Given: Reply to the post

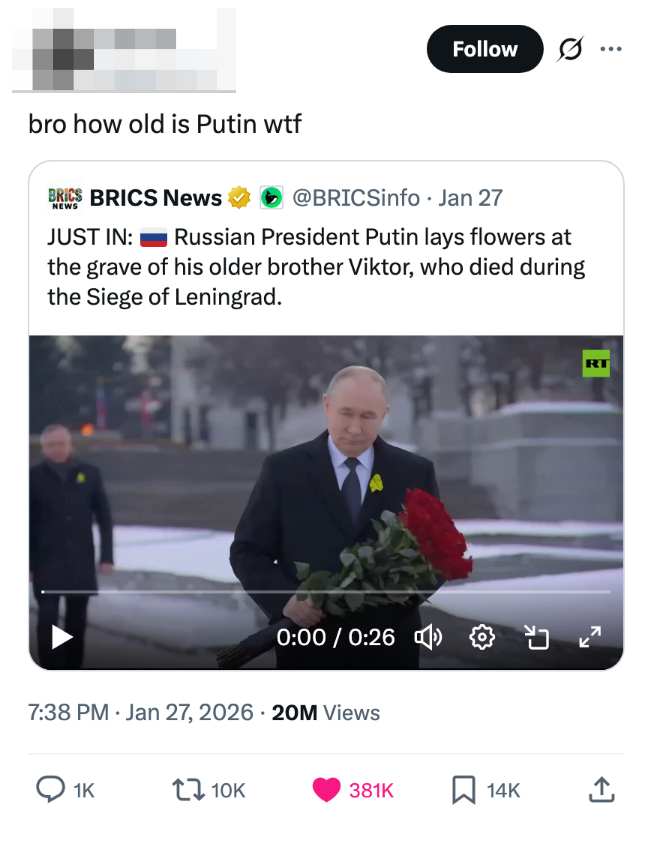Looking at the screenshot, I should pos(47,790).
